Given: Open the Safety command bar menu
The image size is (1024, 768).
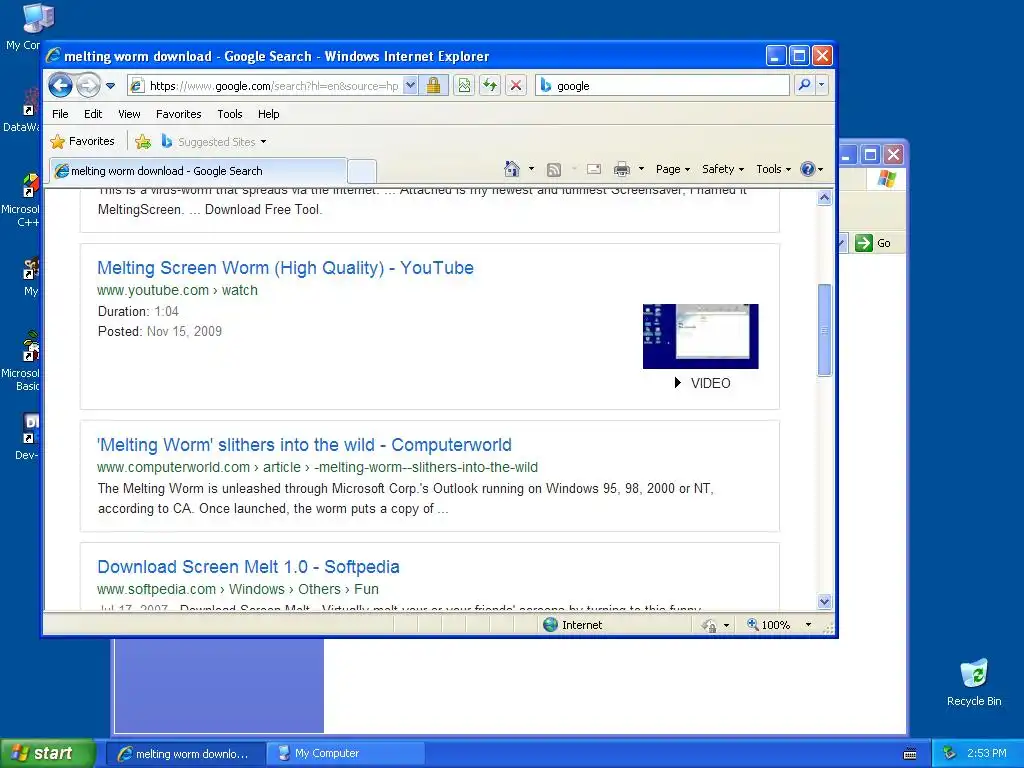Looking at the screenshot, I should tap(722, 169).
